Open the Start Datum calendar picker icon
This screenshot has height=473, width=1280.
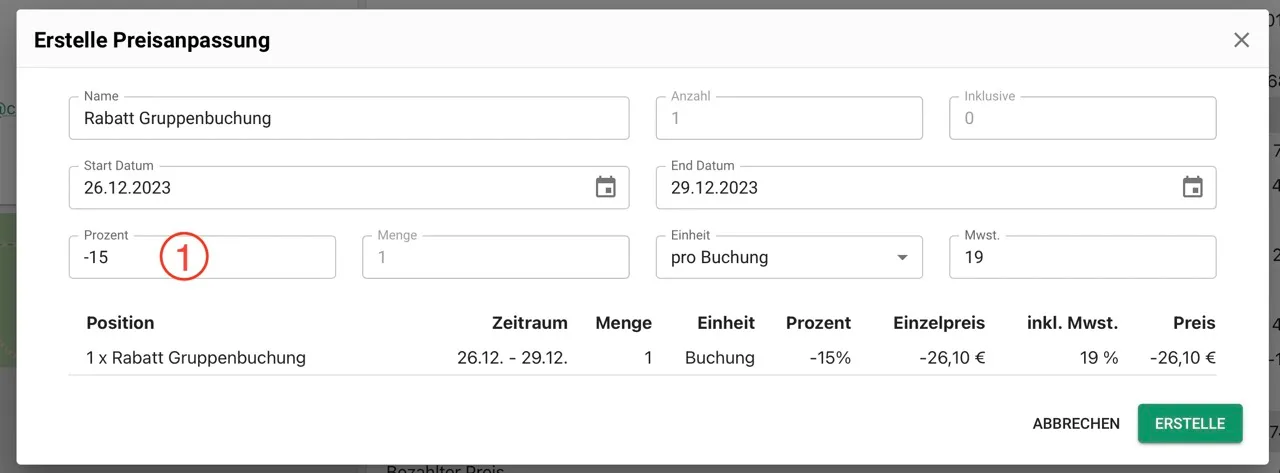pyautogui.click(x=606, y=187)
